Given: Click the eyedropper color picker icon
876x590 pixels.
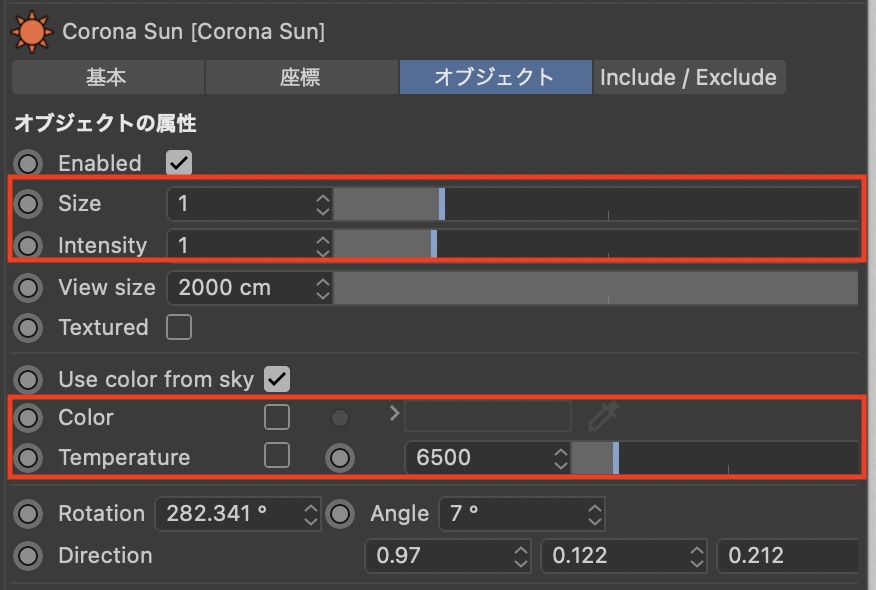Looking at the screenshot, I should (604, 416).
